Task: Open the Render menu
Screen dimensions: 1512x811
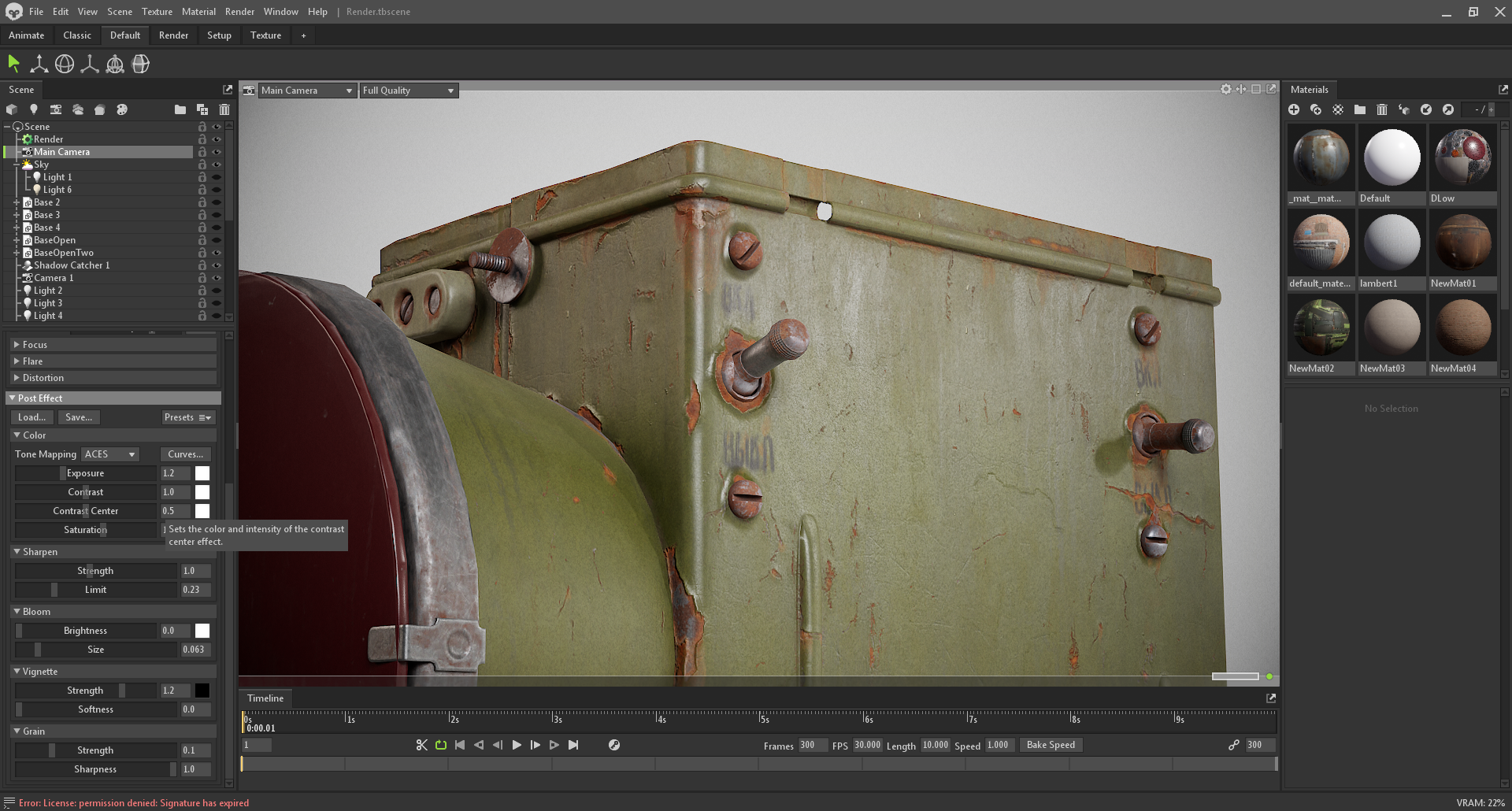Action: pos(239,11)
